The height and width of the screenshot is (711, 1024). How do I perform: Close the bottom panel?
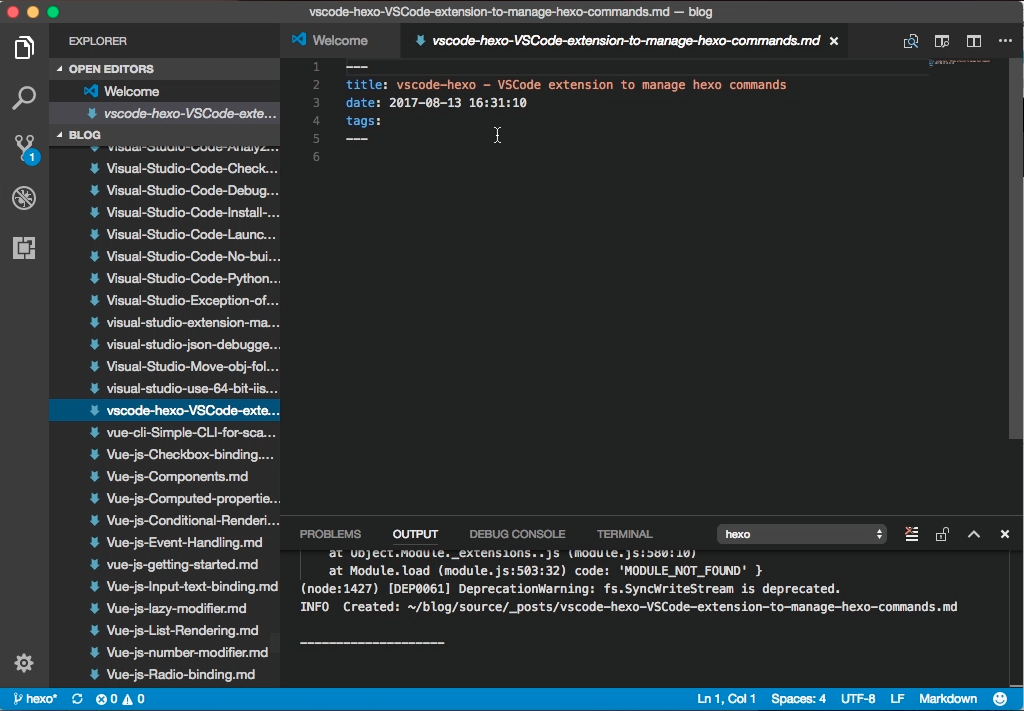[x=1005, y=534]
